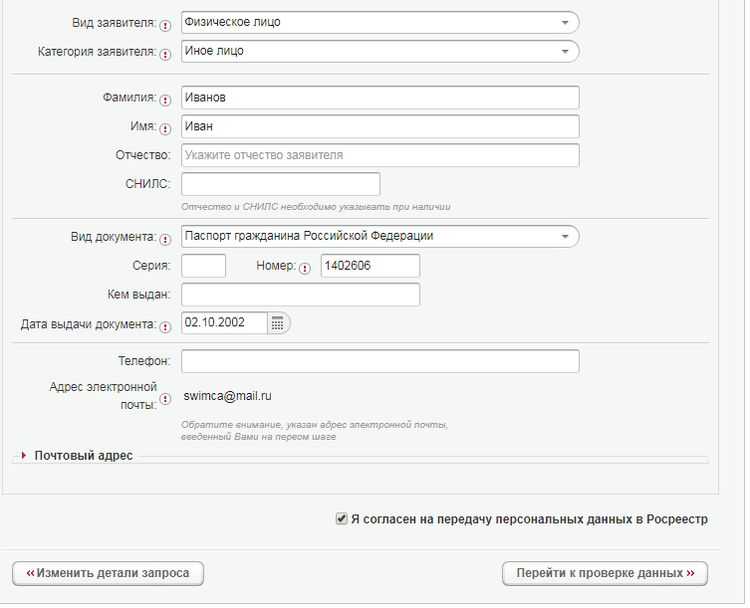Image resolution: width=750 pixels, height=608 pixels.
Task: Click the passport Серия input field
Action: (203, 266)
